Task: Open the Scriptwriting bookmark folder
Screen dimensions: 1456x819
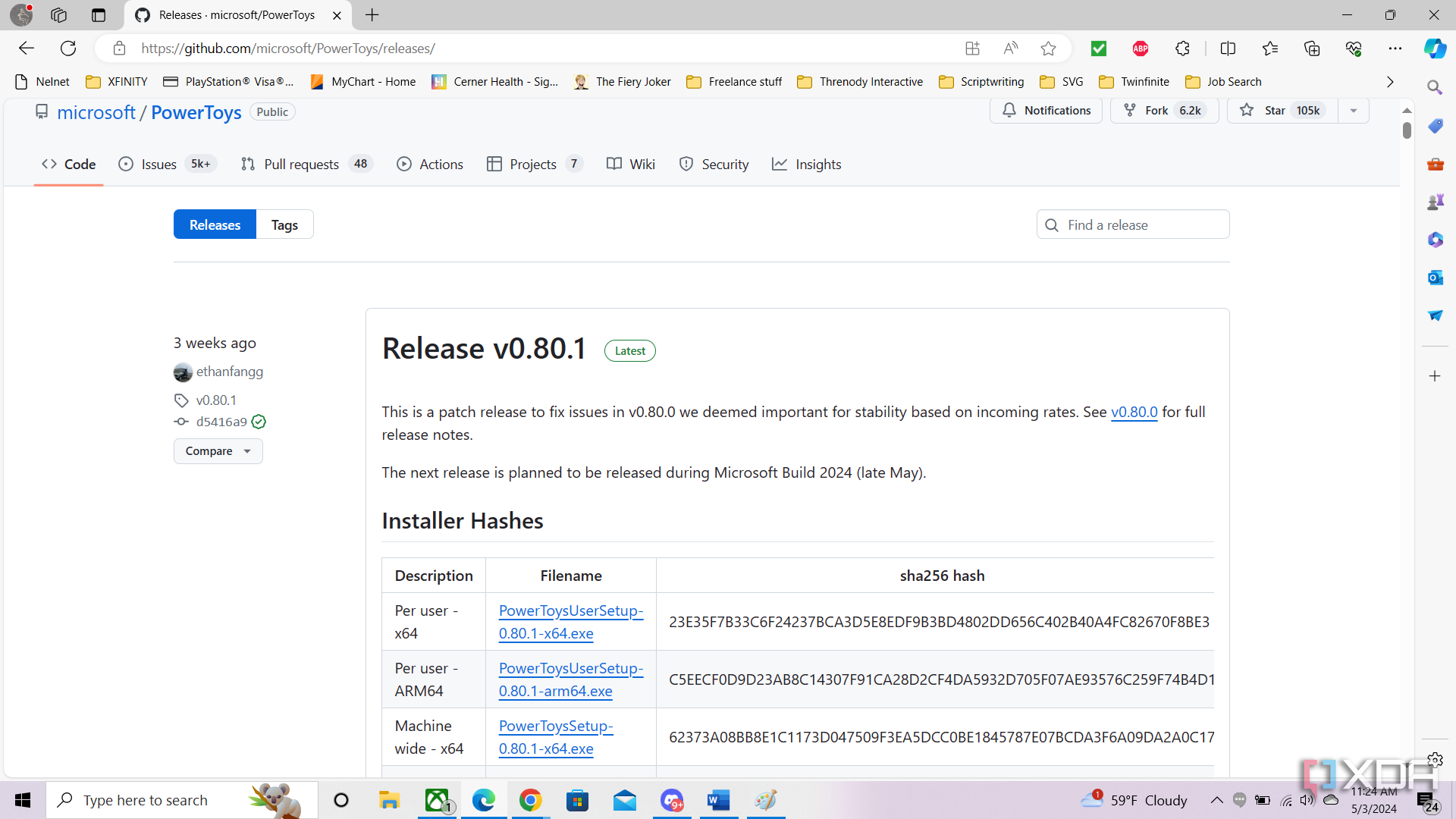Action: click(981, 82)
